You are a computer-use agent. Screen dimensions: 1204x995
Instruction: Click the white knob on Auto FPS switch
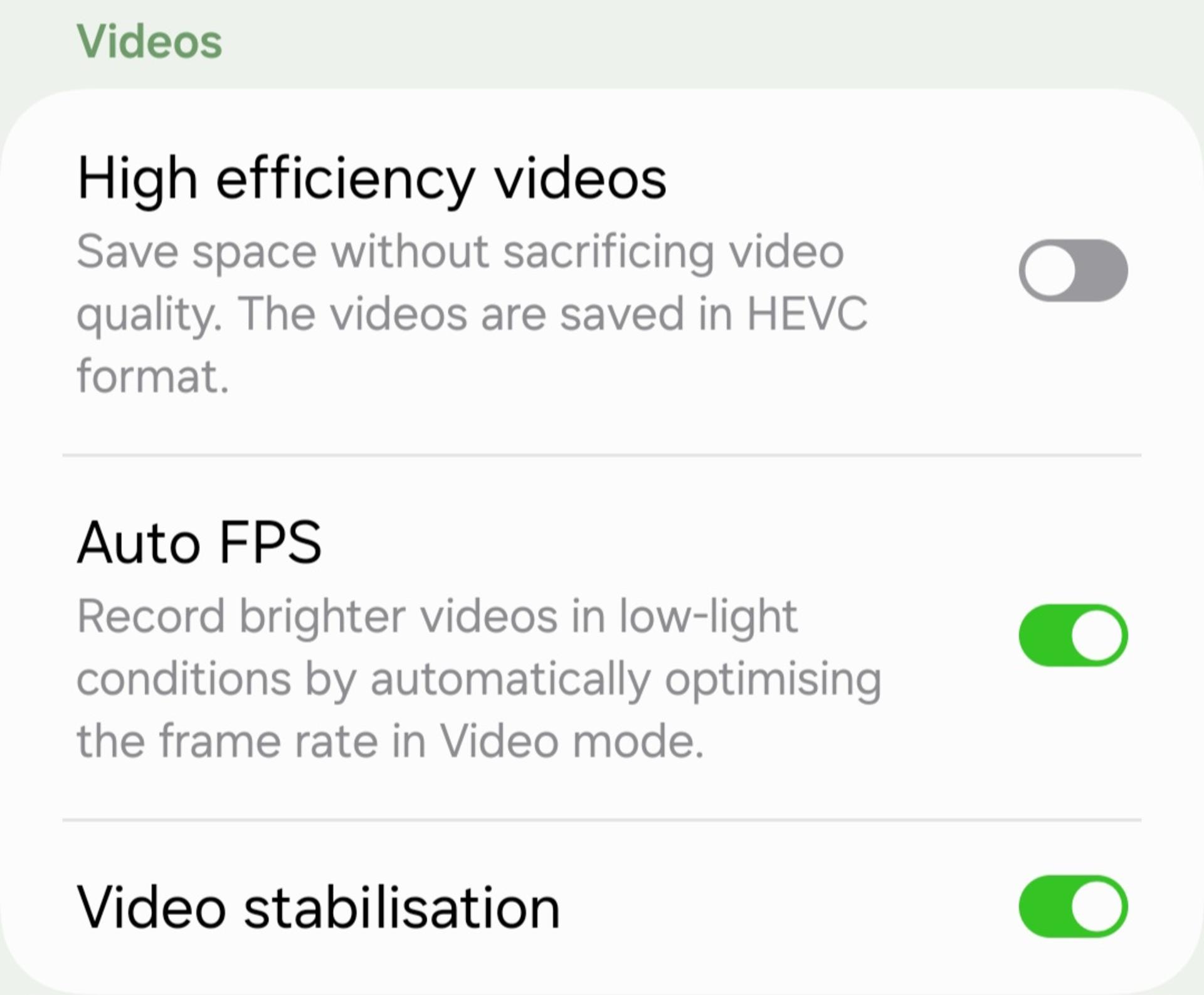1096,635
